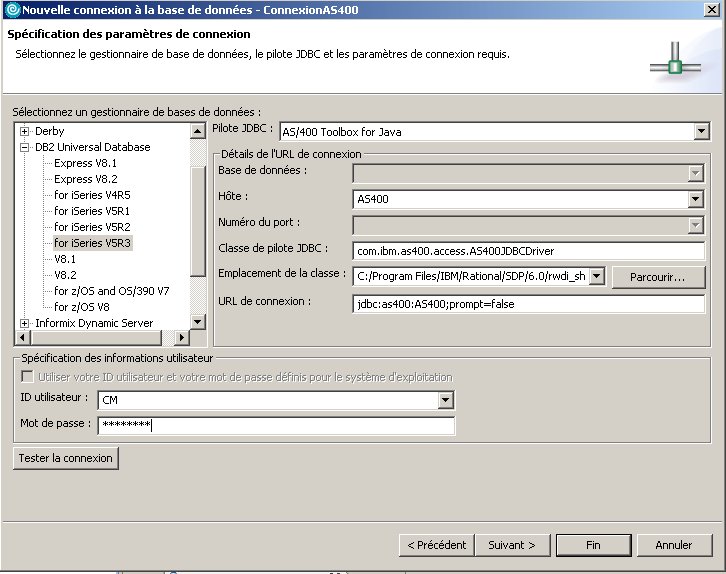
Task: Select Derby in the database manager tree
Action: pyautogui.click(x=50, y=131)
